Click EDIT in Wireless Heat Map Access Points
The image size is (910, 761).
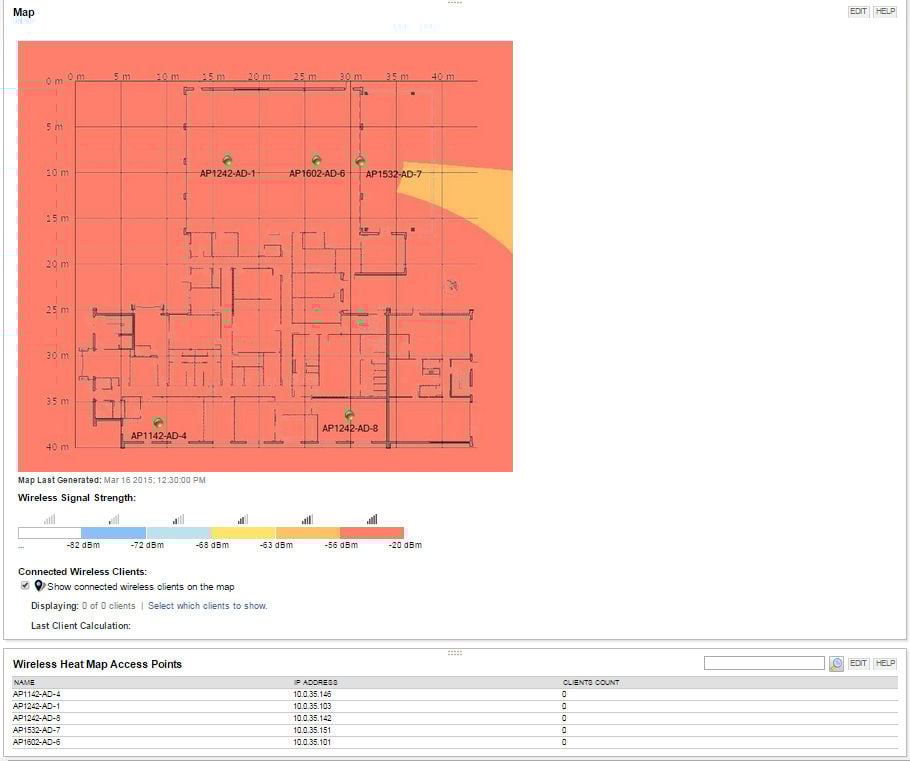(x=858, y=663)
